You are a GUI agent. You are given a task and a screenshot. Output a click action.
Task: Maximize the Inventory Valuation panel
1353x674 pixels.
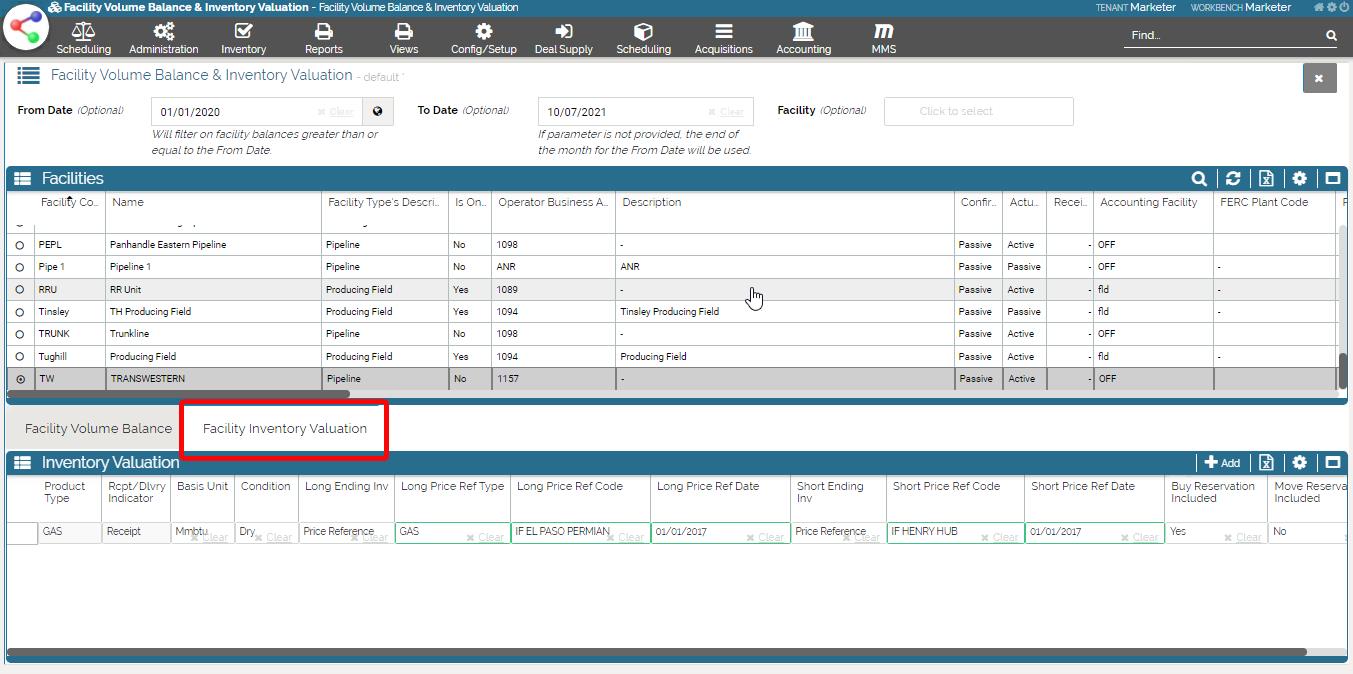1332,462
